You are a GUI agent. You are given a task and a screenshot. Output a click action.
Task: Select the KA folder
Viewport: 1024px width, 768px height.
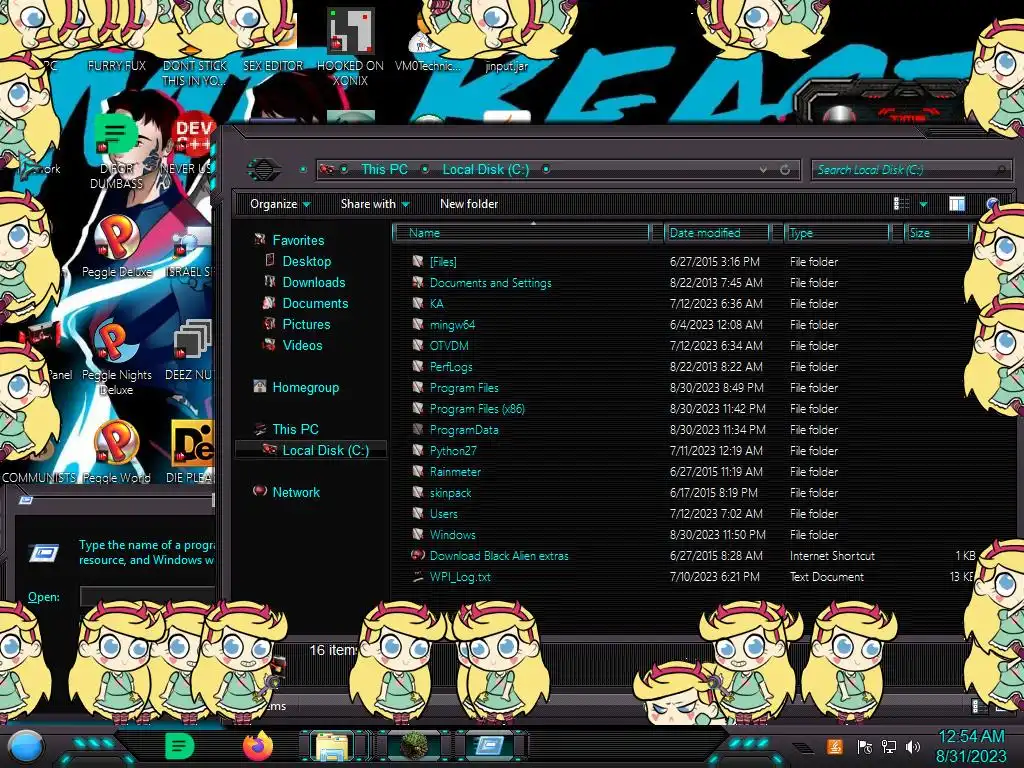[436, 304]
